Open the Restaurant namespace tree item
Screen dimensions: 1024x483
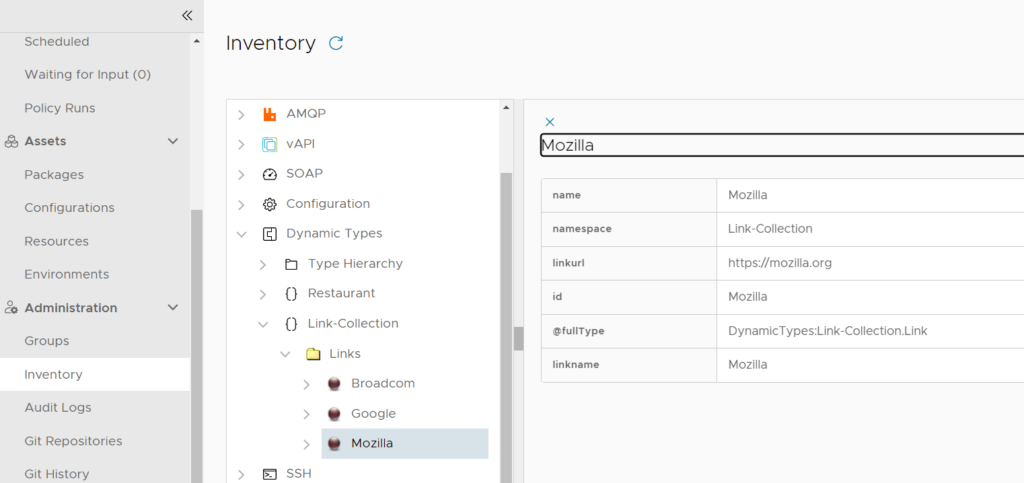click(x=341, y=294)
